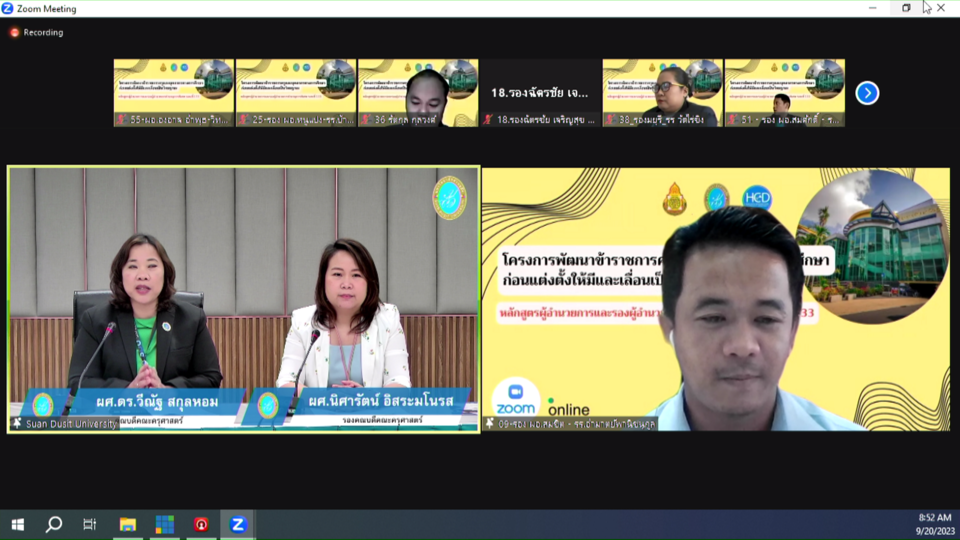The height and width of the screenshot is (540, 960).
Task: Click the red Recording indicator
Action: [15, 32]
